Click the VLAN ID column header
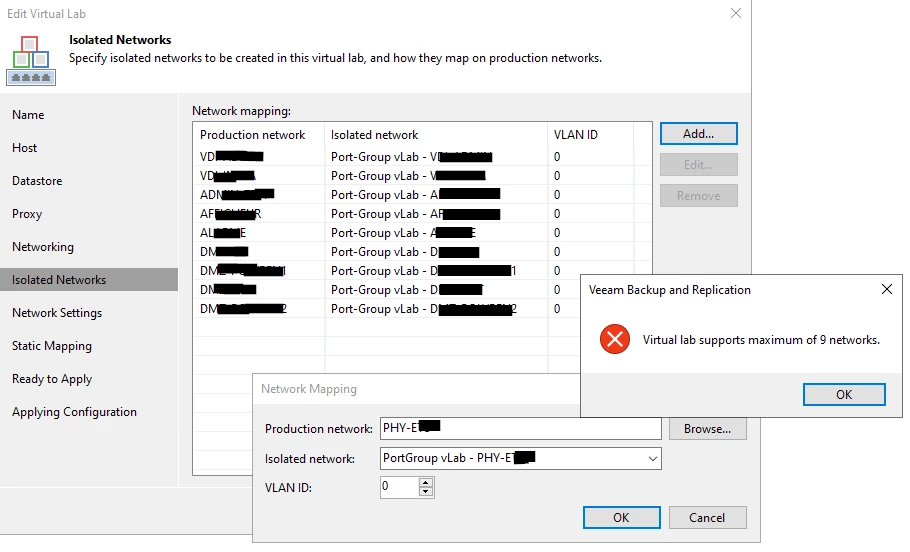This screenshot has width=910, height=552. pyautogui.click(x=590, y=135)
